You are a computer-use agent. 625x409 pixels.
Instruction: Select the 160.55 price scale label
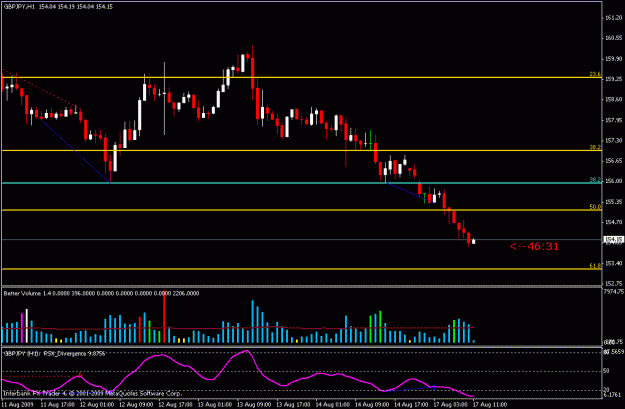[613, 38]
